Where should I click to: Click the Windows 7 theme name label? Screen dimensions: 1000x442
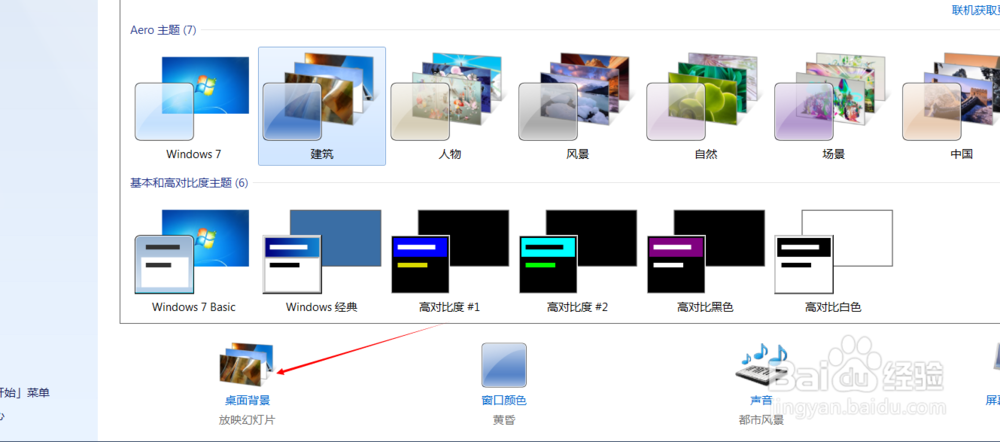pos(194,154)
